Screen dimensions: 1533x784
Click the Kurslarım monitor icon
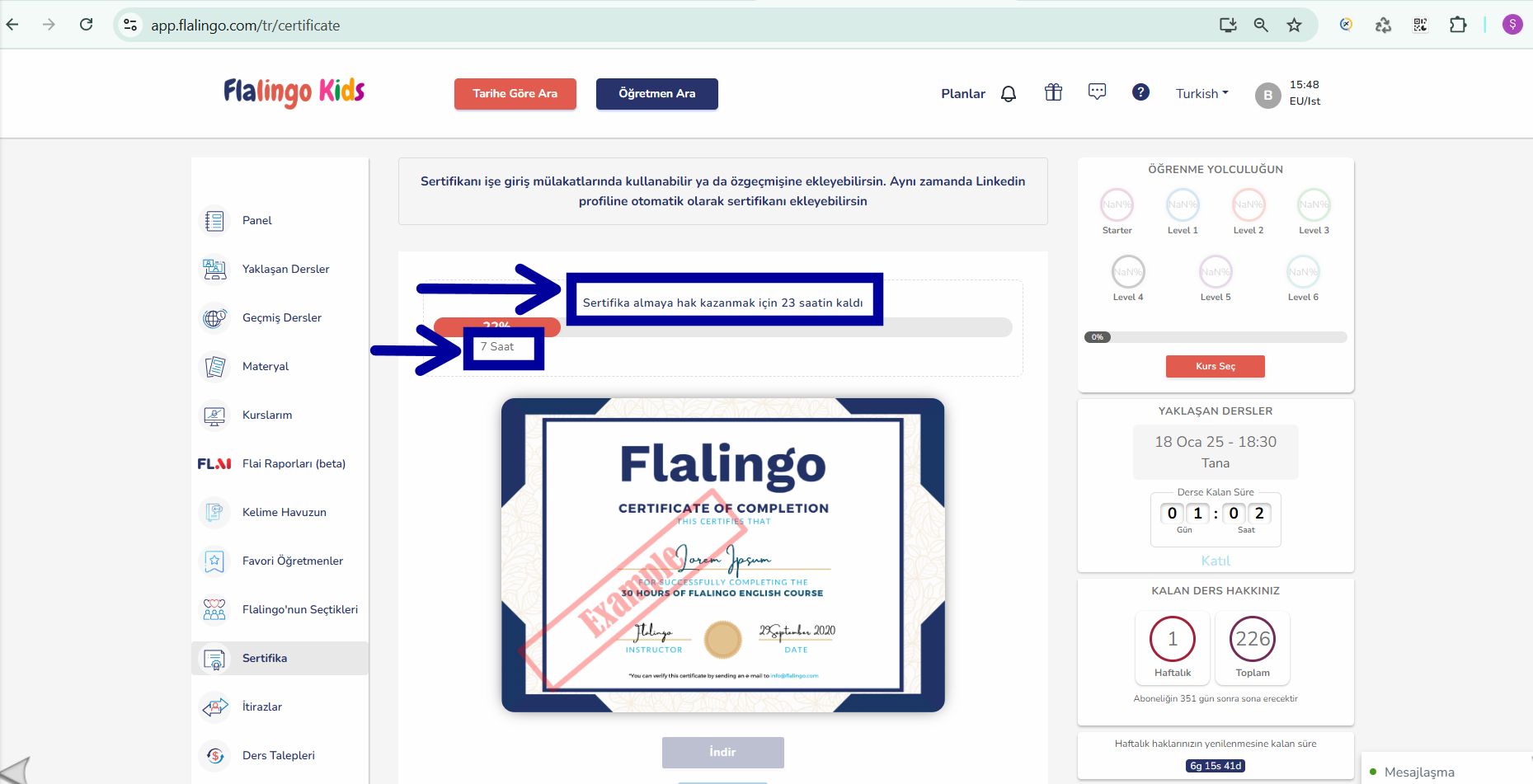click(x=214, y=415)
